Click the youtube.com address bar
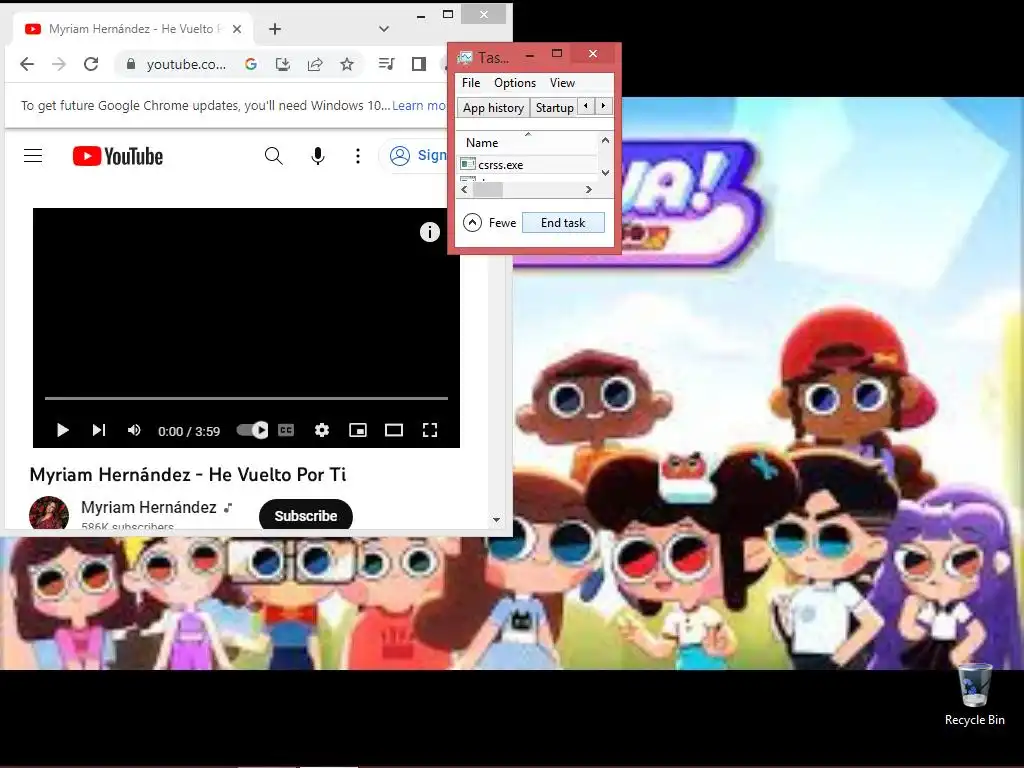 coord(185,64)
